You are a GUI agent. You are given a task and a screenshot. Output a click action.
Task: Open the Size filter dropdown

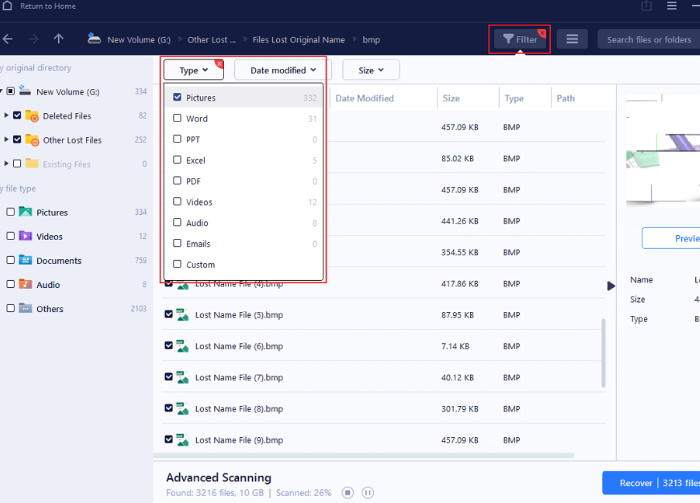tap(370, 70)
